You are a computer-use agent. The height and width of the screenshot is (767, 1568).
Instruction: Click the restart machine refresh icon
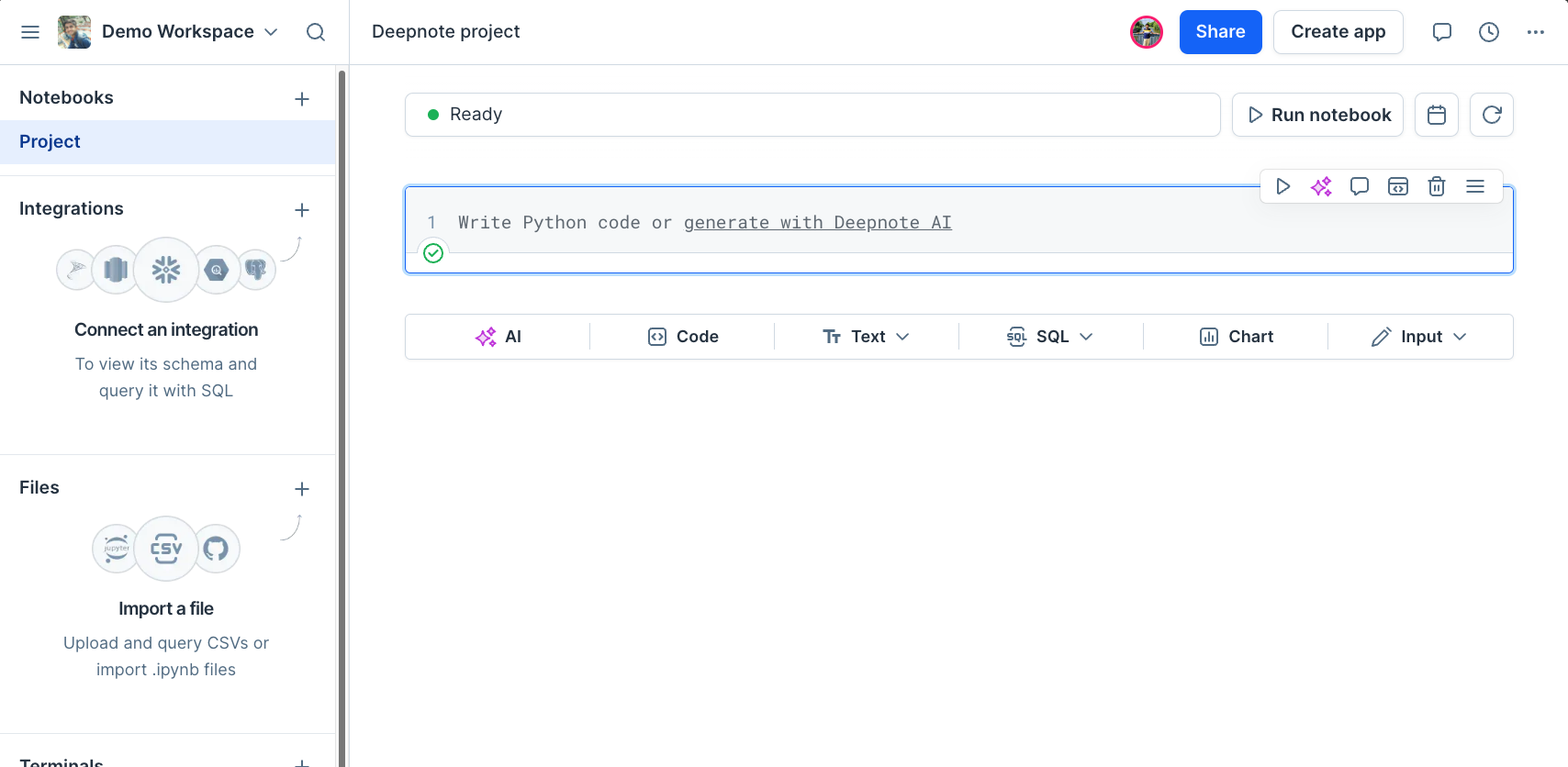[1492, 115]
